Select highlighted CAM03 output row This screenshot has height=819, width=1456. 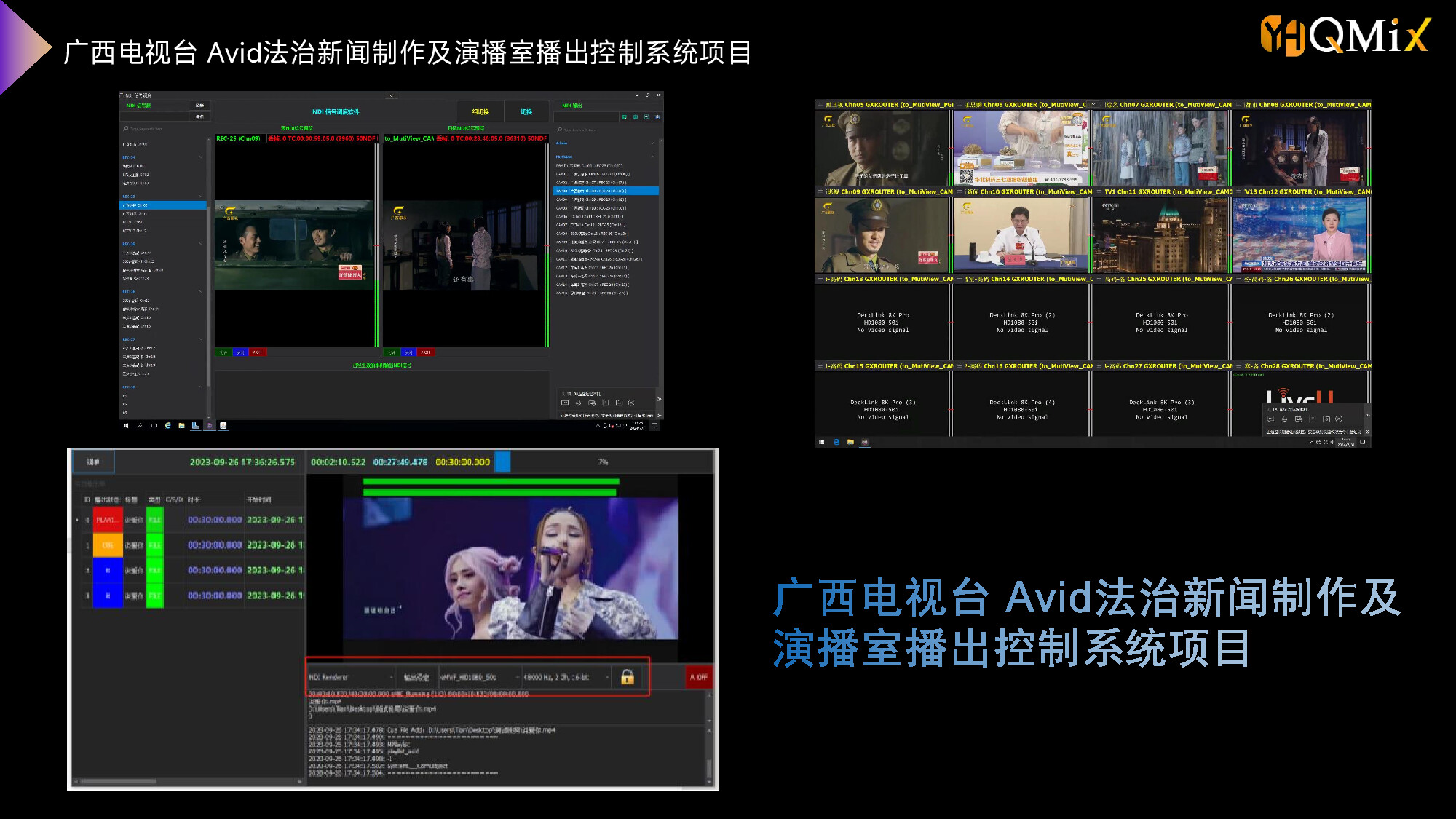(606, 191)
